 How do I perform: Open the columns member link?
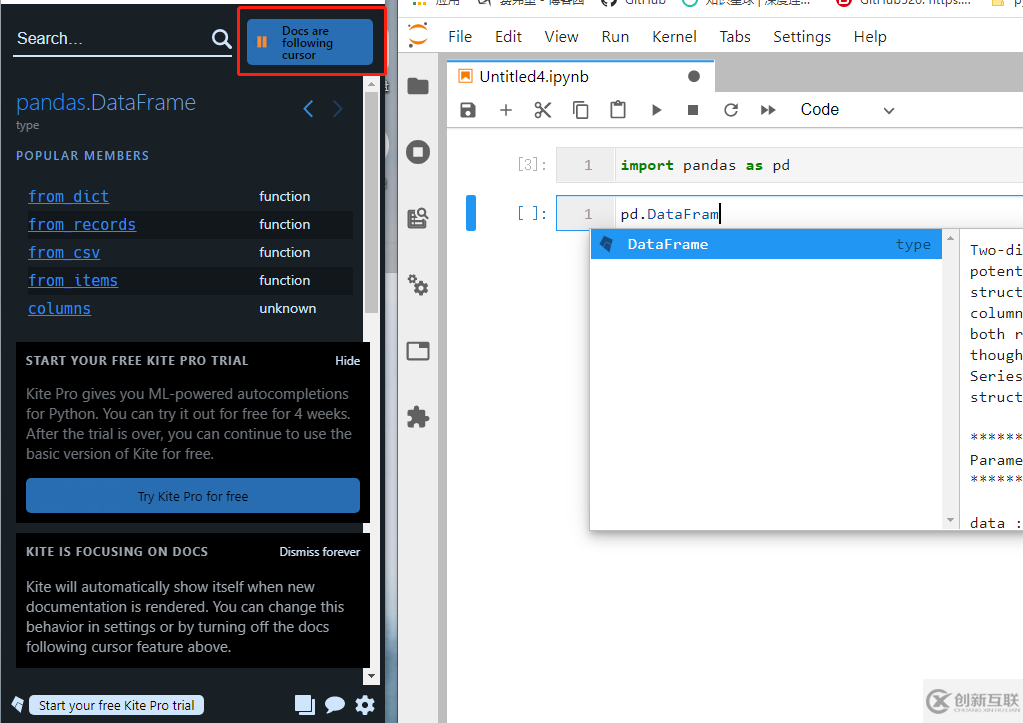point(59,309)
